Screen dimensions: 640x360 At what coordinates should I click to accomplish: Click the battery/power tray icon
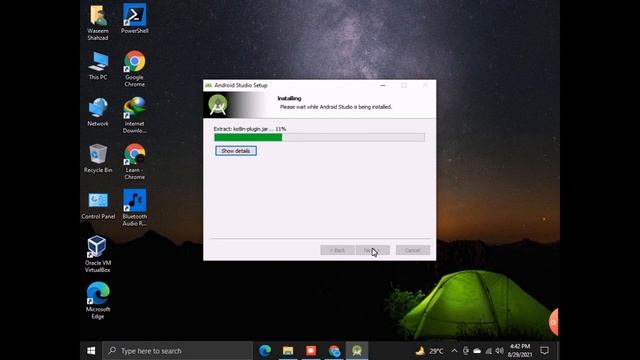coord(466,351)
